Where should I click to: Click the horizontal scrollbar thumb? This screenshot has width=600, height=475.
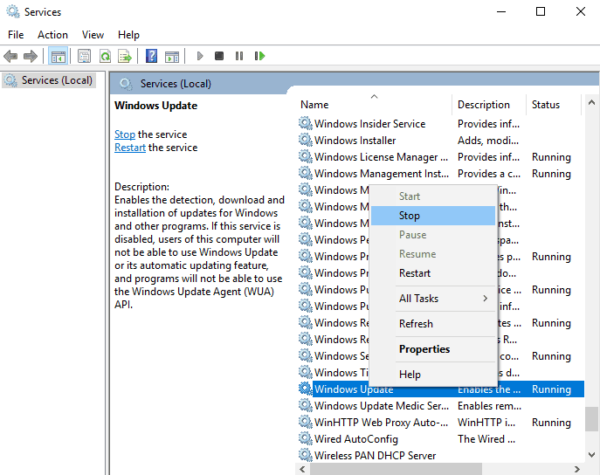coord(396,469)
